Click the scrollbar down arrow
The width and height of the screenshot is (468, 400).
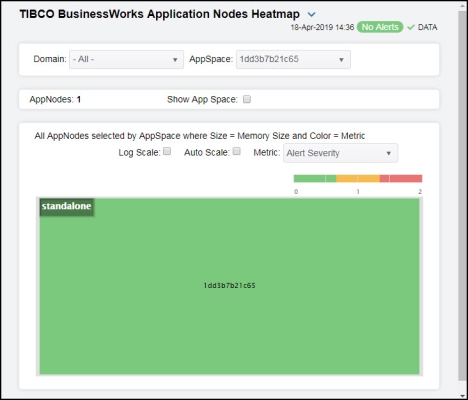[x=462, y=396]
